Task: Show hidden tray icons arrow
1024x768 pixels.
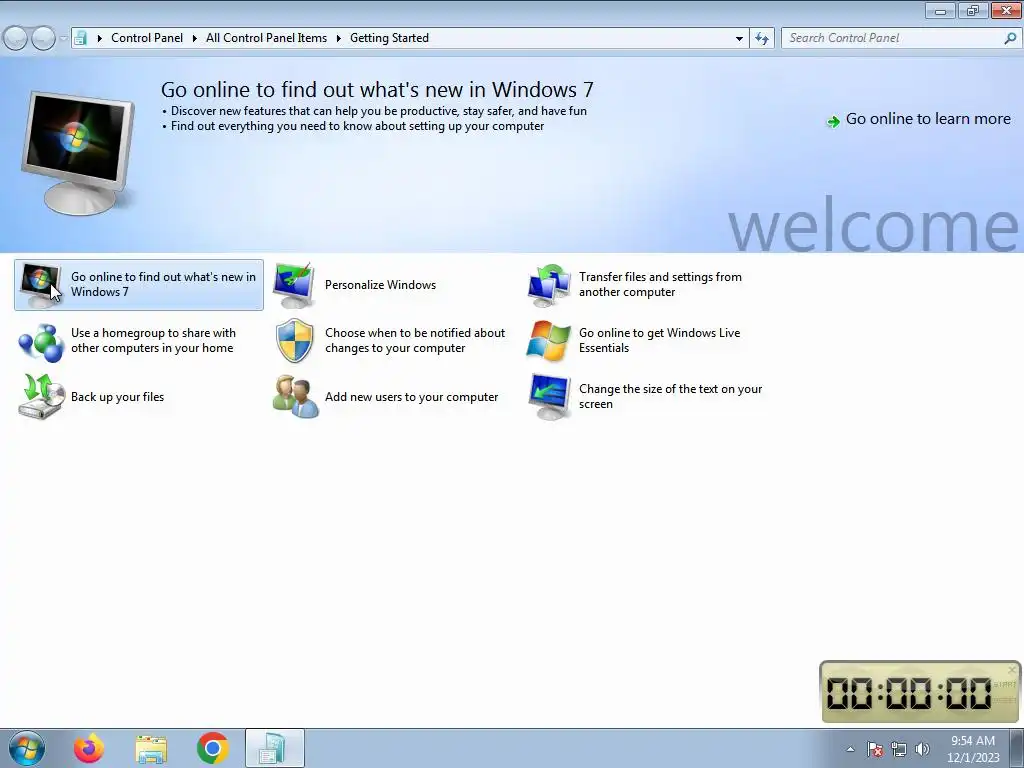Action: pyautogui.click(x=850, y=749)
